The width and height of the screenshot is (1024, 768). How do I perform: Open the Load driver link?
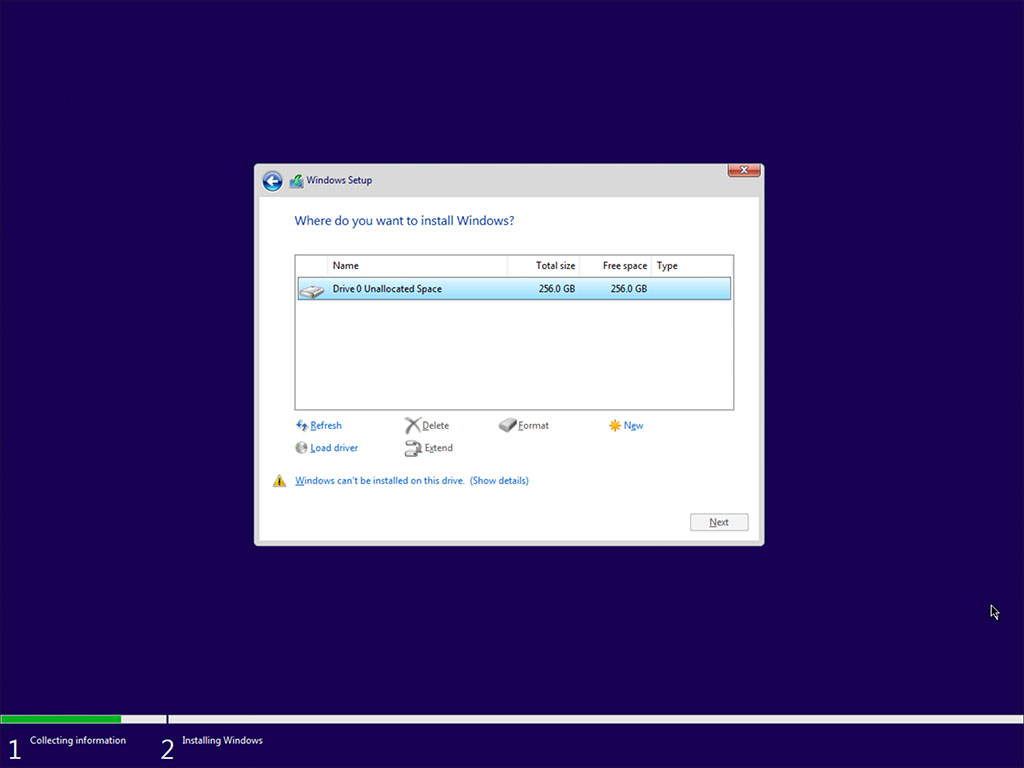tap(334, 448)
